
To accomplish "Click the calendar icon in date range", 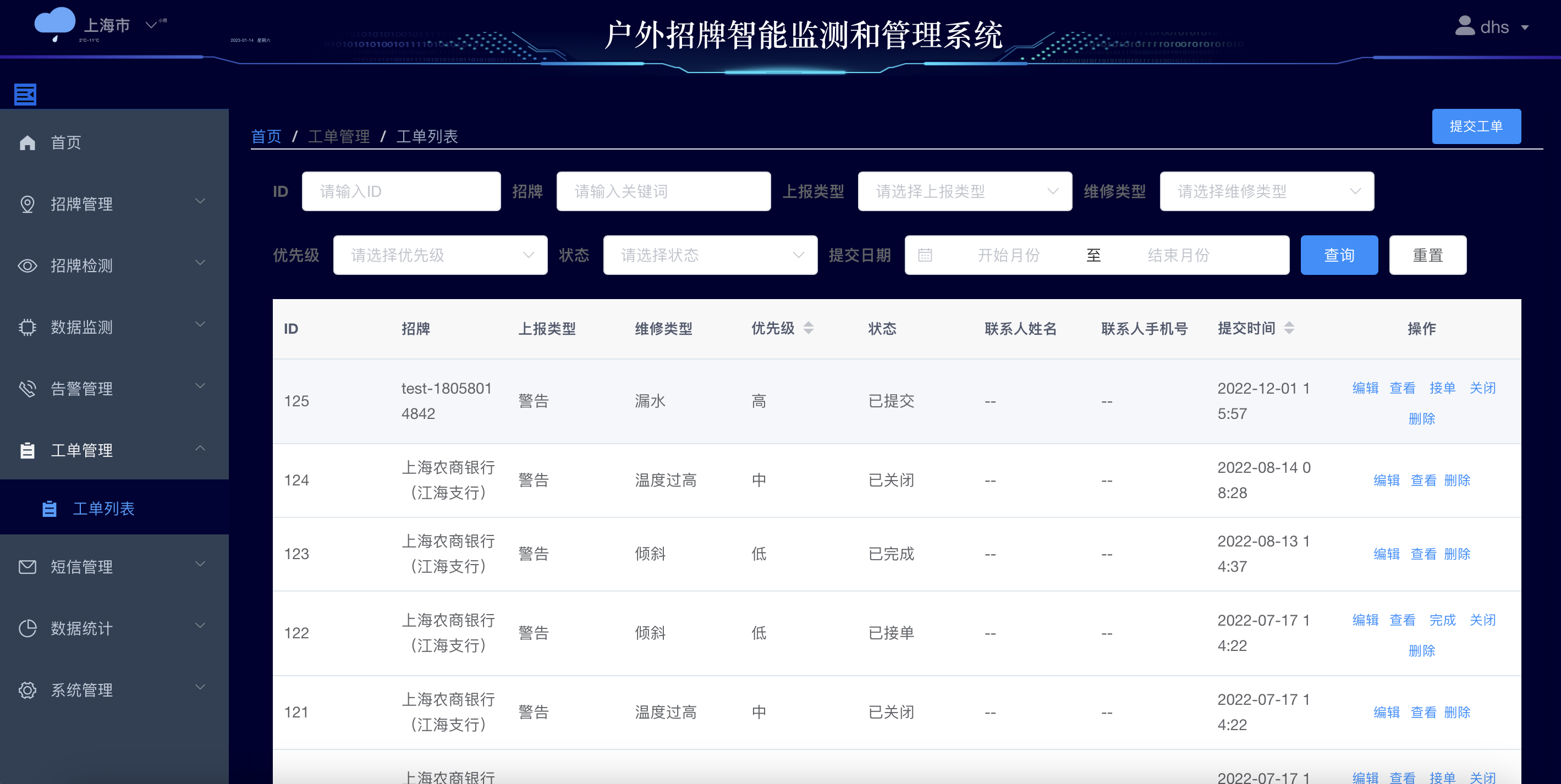I will (925, 255).
